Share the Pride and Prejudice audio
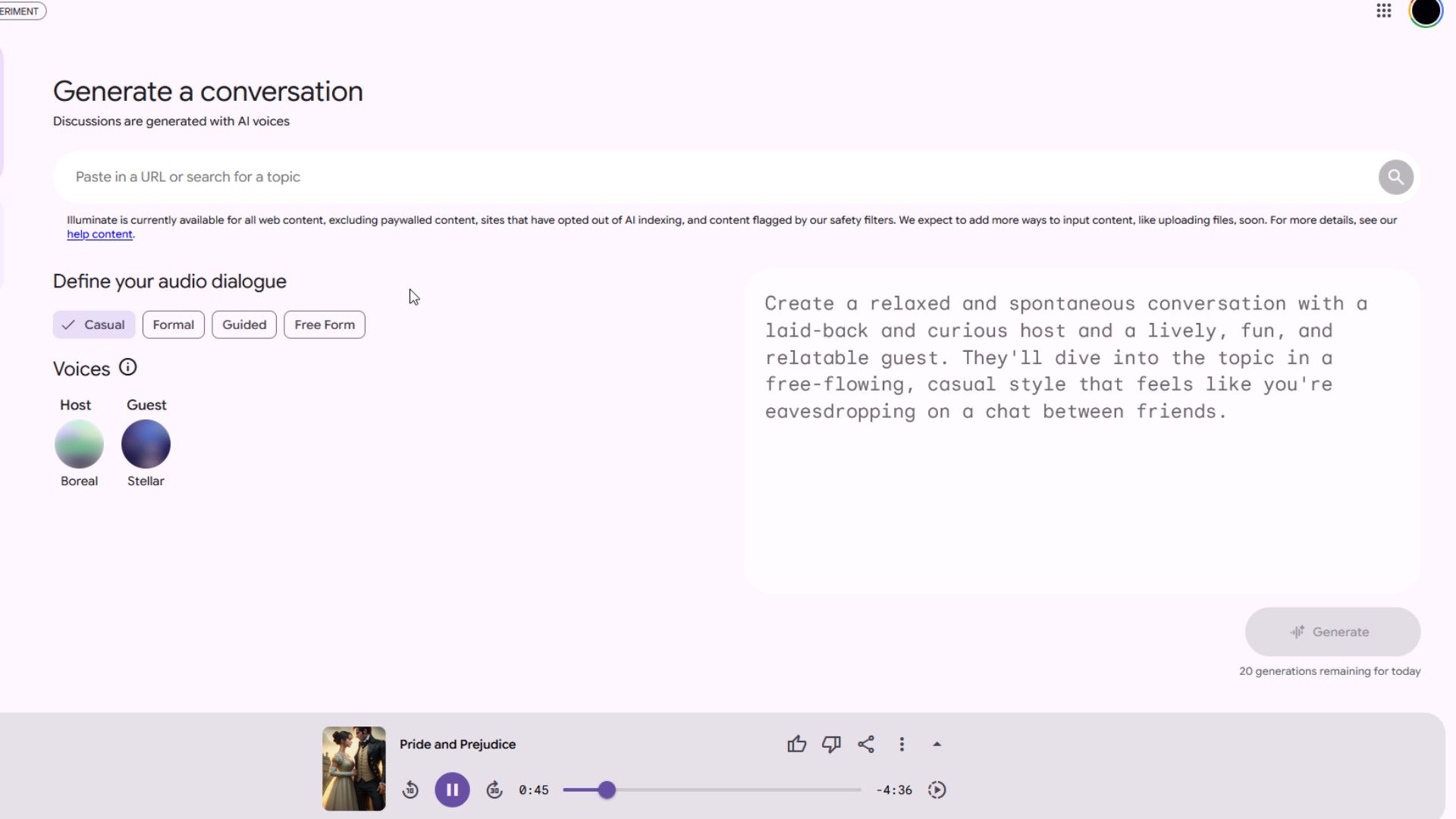This screenshot has width=1456, height=819. [x=866, y=744]
